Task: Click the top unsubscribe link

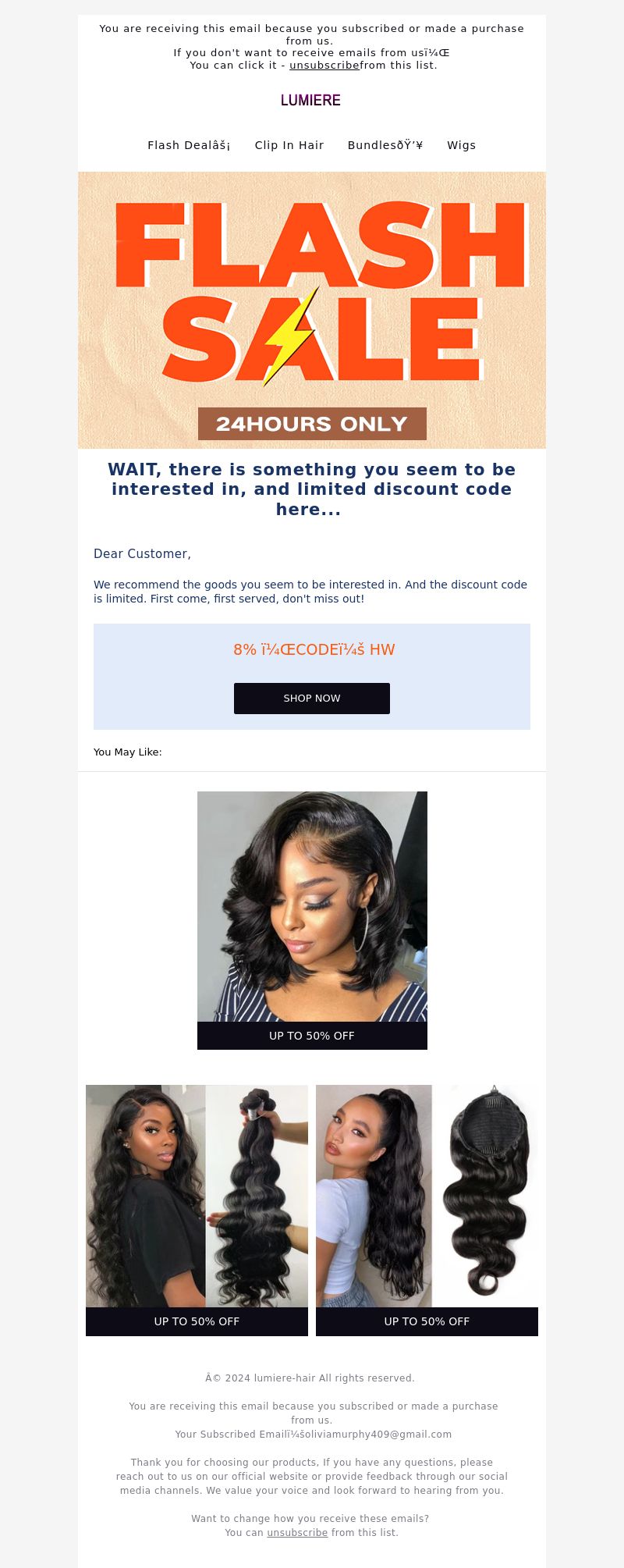Action: click(x=324, y=66)
